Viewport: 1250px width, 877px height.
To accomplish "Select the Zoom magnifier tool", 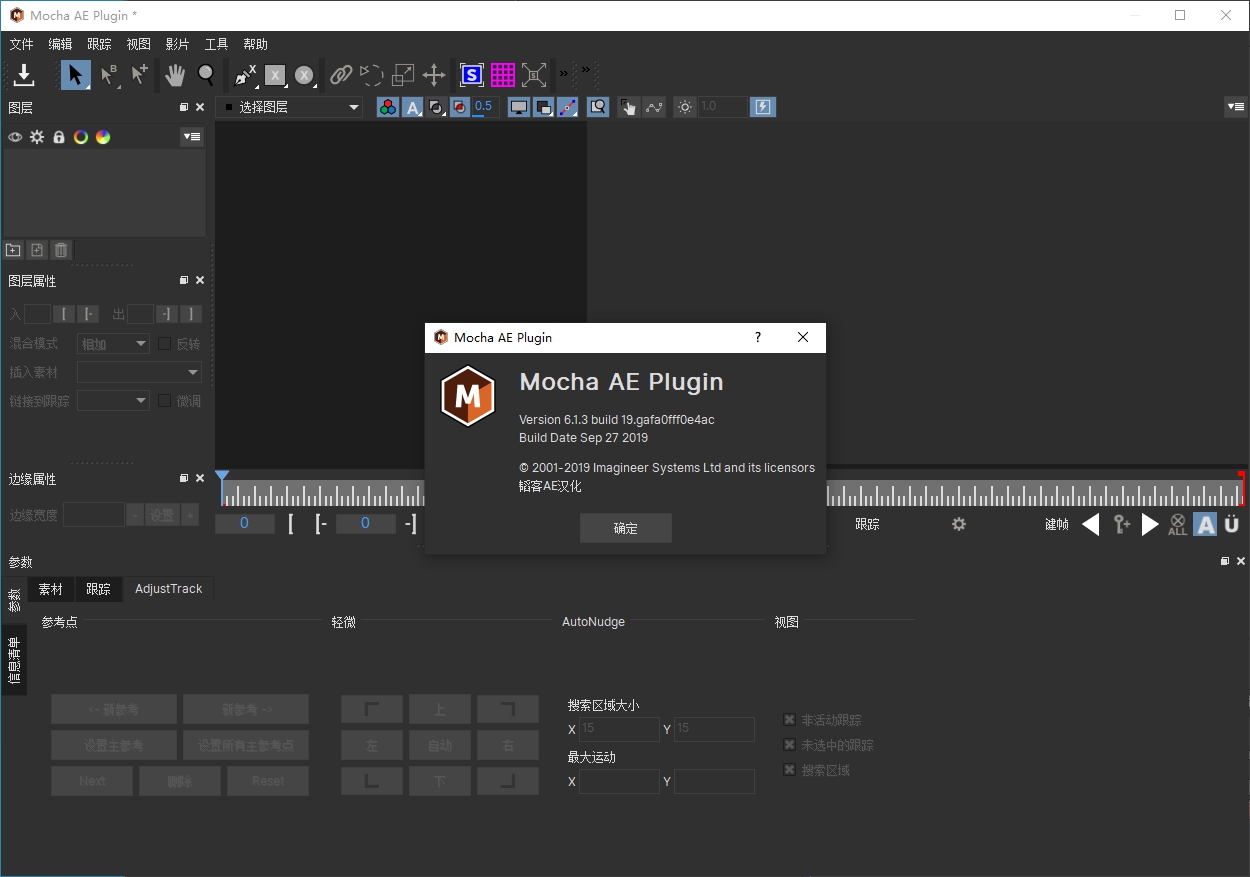I will [206, 75].
